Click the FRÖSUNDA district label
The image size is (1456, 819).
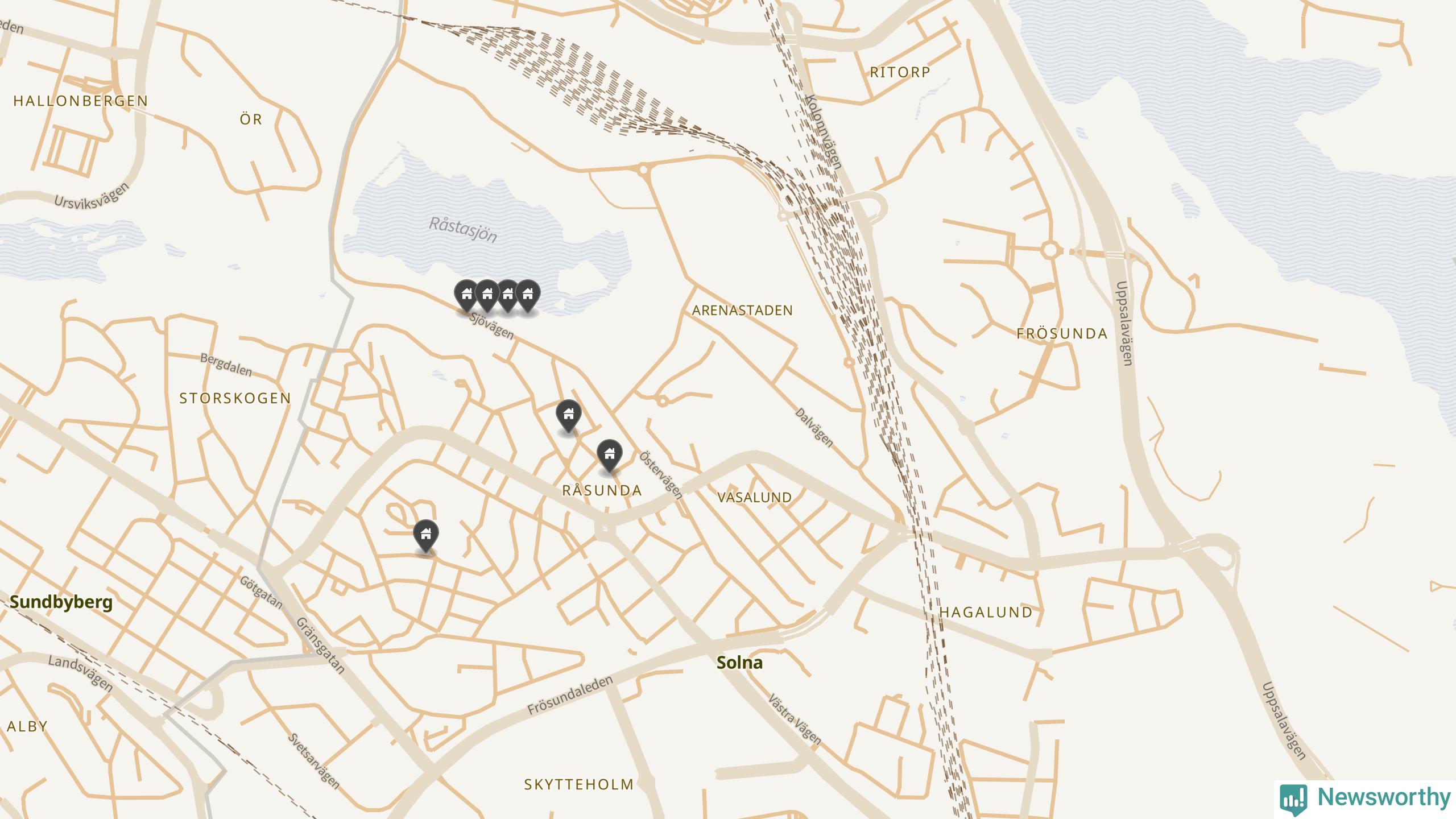click(1062, 334)
